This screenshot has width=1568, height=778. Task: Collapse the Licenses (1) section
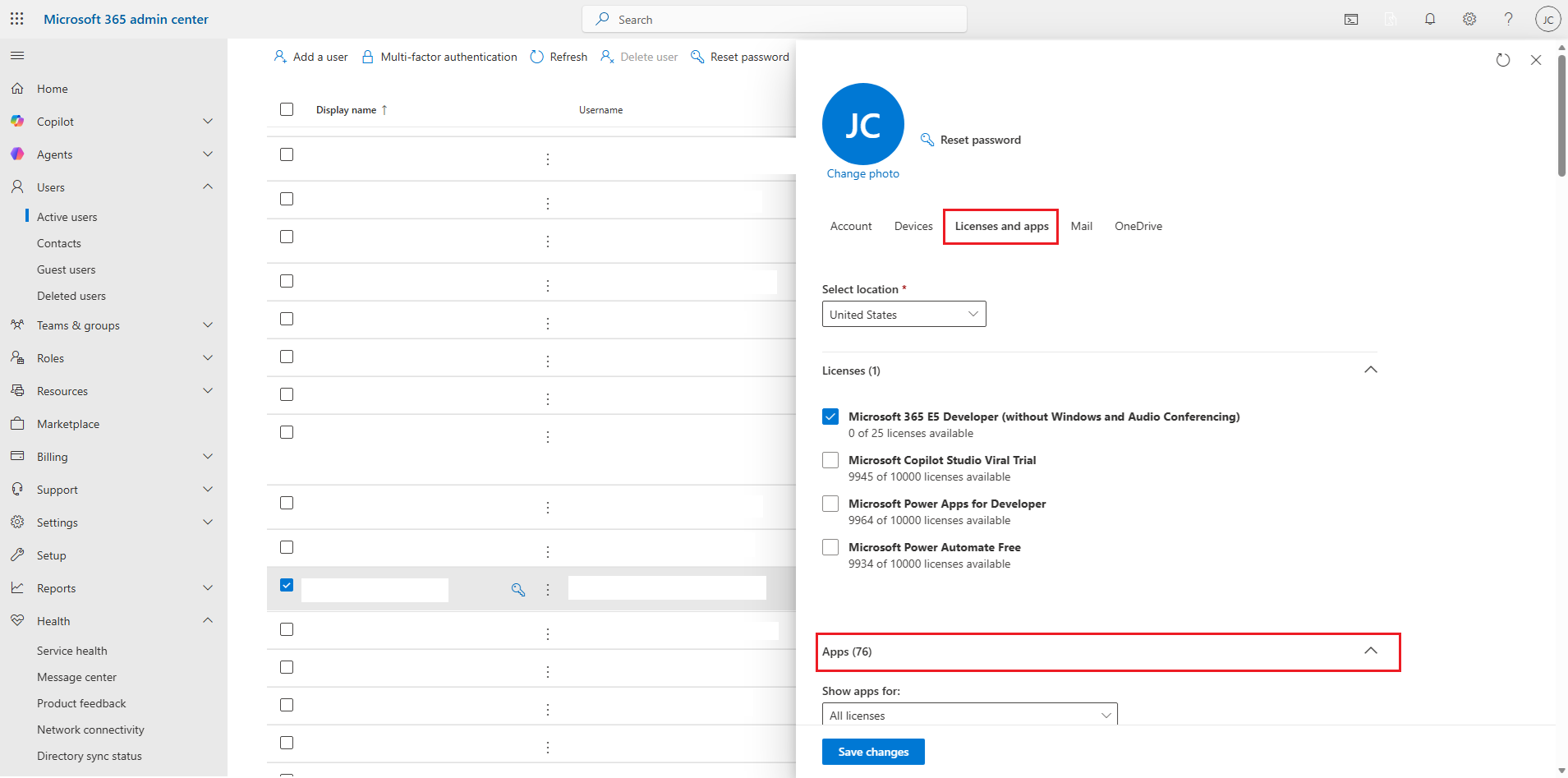point(1371,370)
